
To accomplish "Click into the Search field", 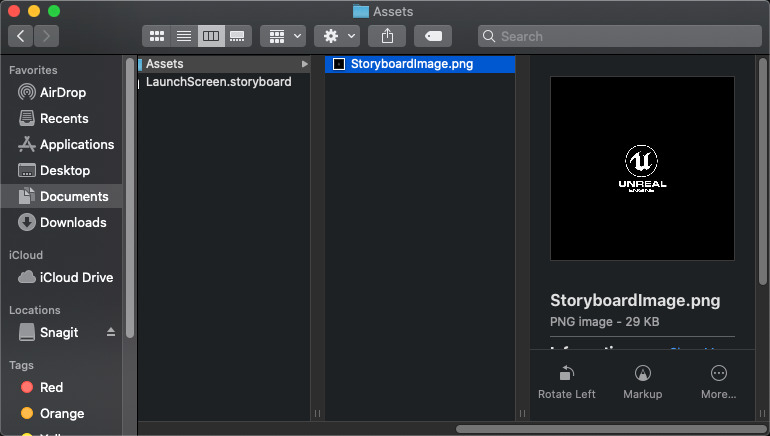I will point(620,36).
